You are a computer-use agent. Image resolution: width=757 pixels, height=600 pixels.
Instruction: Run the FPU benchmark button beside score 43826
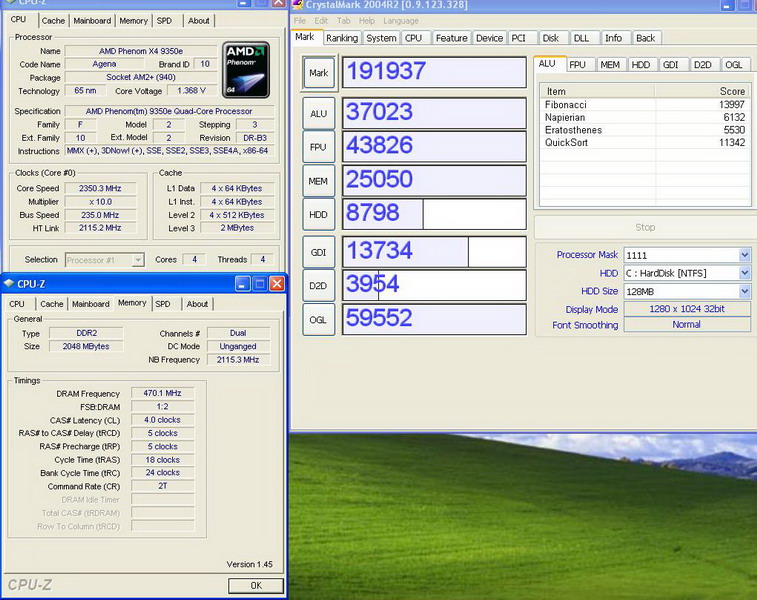pos(318,147)
